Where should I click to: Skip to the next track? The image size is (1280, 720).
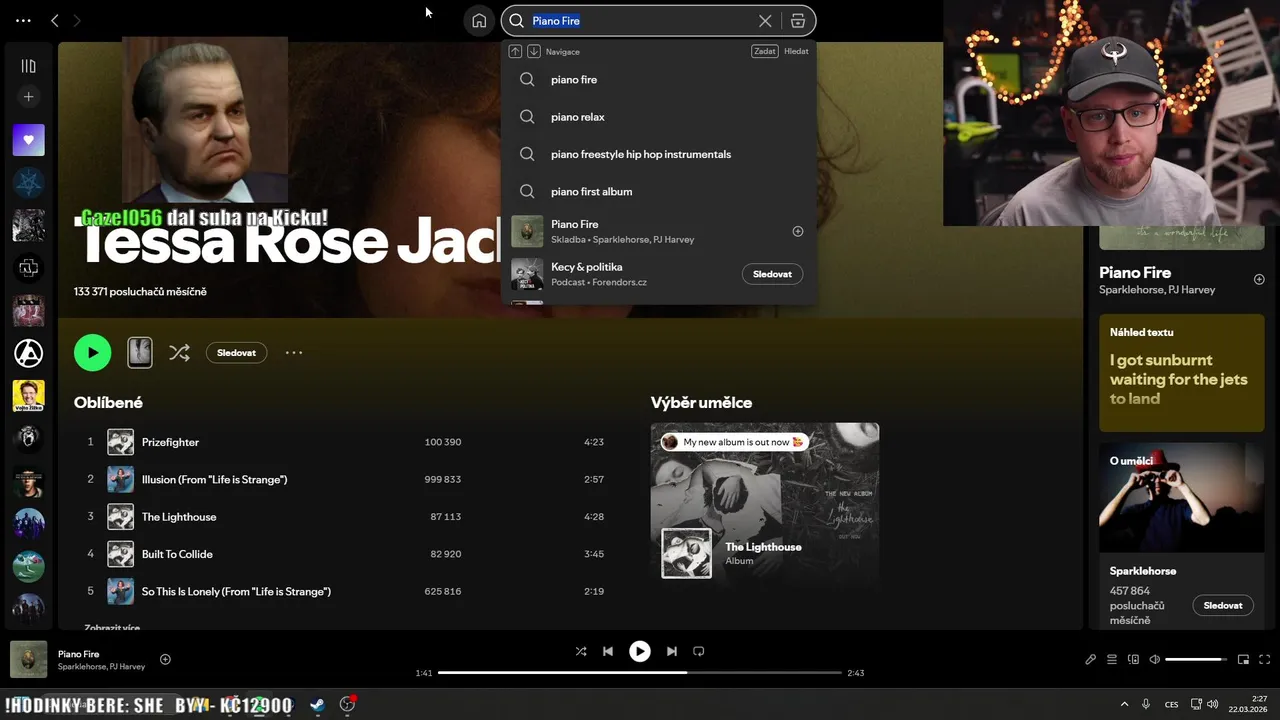tap(672, 651)
